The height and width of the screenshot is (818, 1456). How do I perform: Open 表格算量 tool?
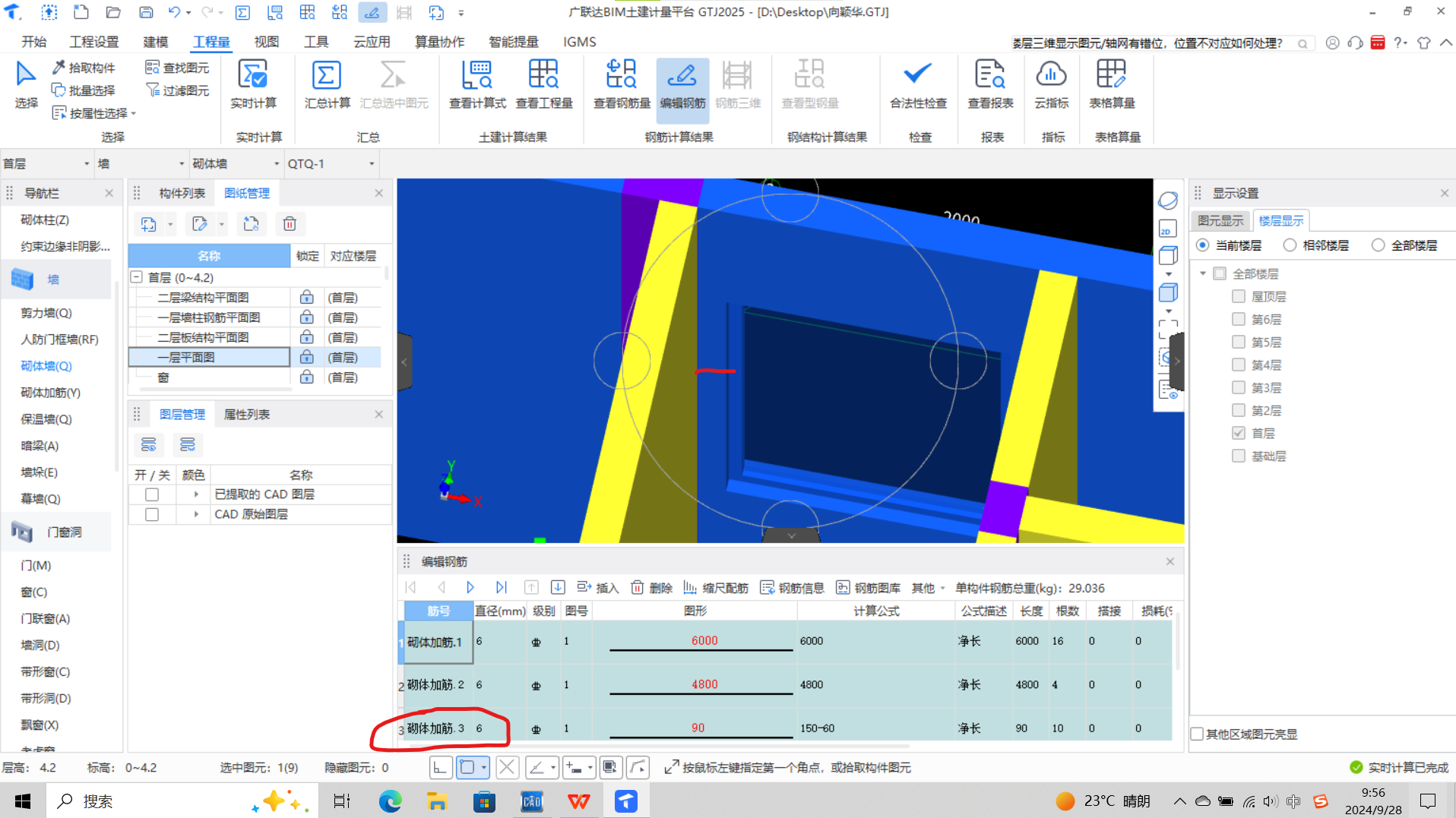point(1112,85)
